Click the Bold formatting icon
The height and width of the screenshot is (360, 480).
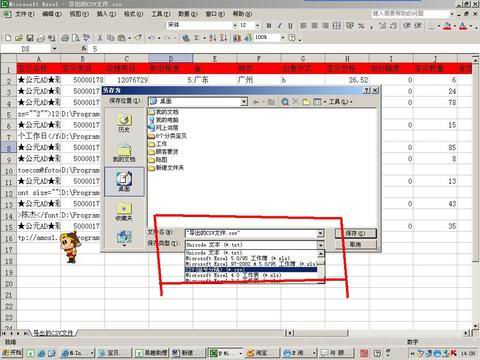click(269, 25)
